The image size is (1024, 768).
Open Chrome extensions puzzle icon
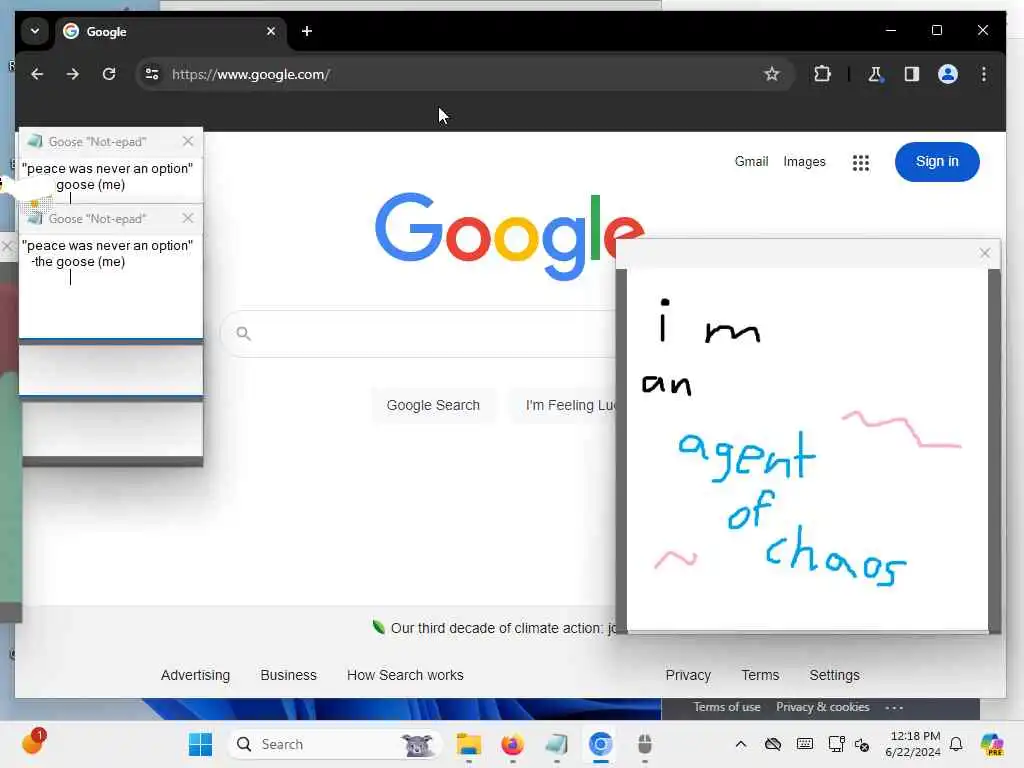coord(822,74)
